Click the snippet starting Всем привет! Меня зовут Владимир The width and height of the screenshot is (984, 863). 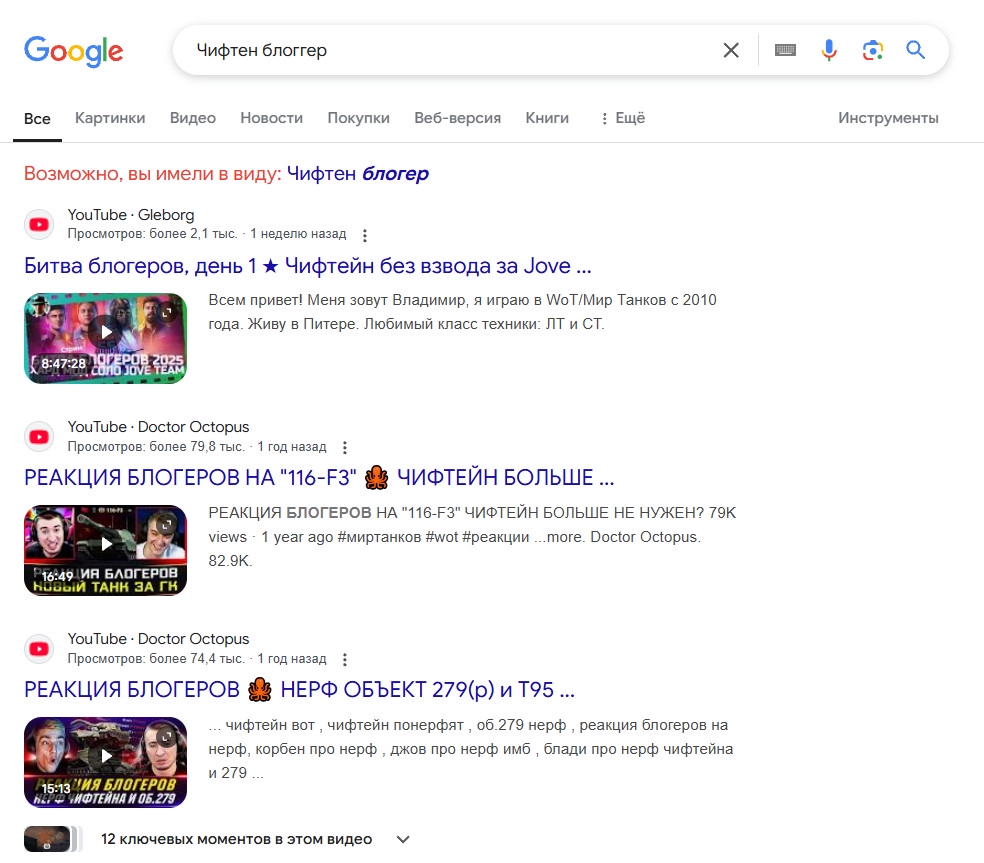coord(463,312)
